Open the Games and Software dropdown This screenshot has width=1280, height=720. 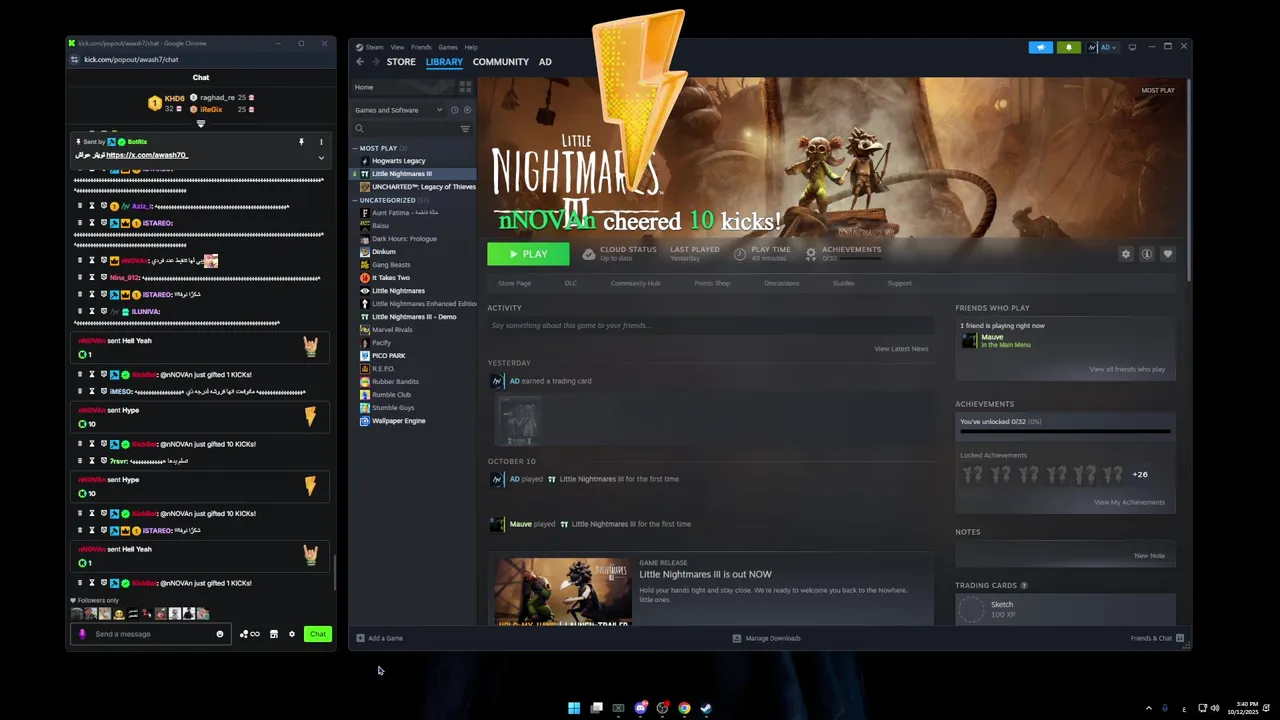399,110
